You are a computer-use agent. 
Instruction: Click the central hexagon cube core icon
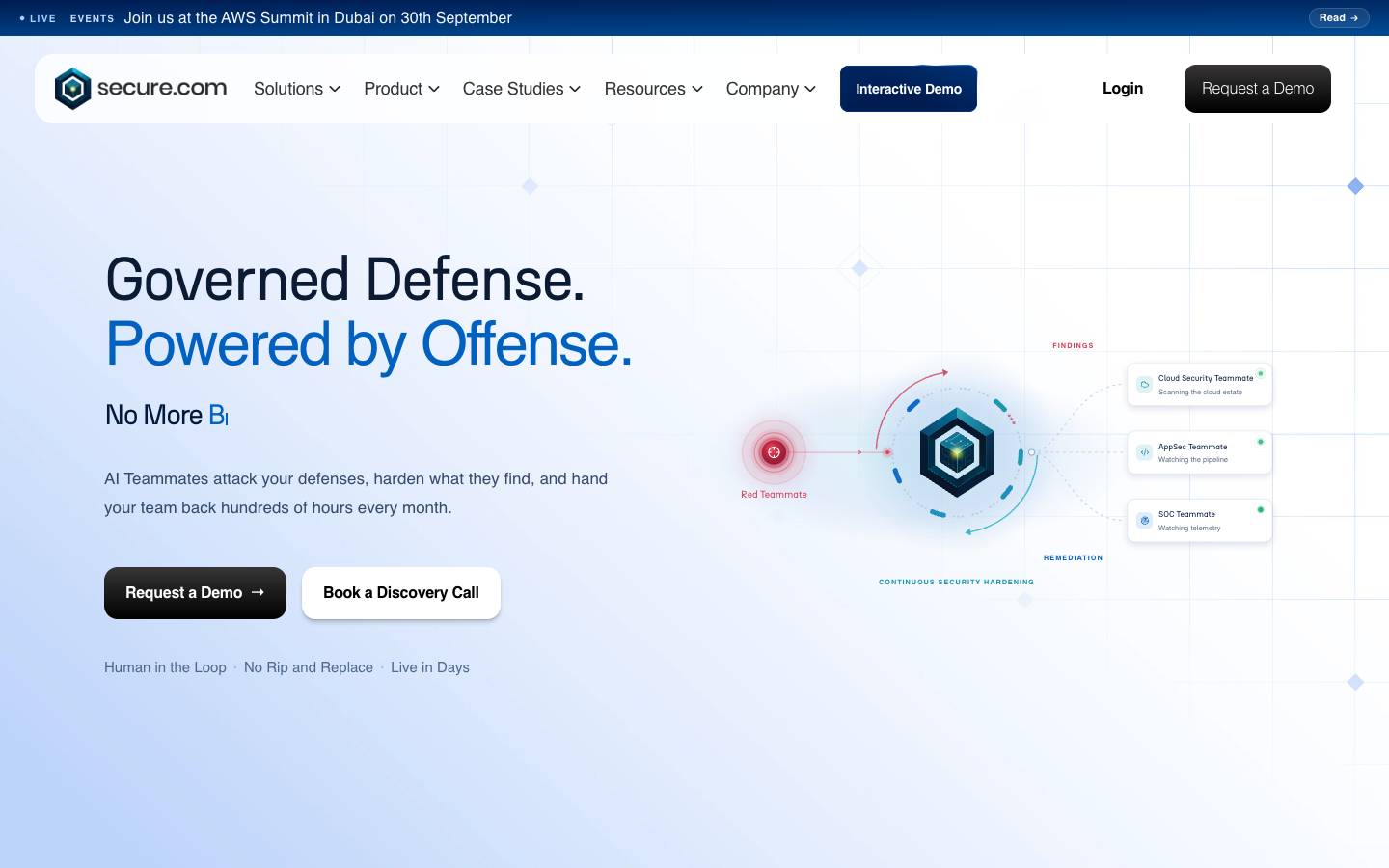click(957, 451)
